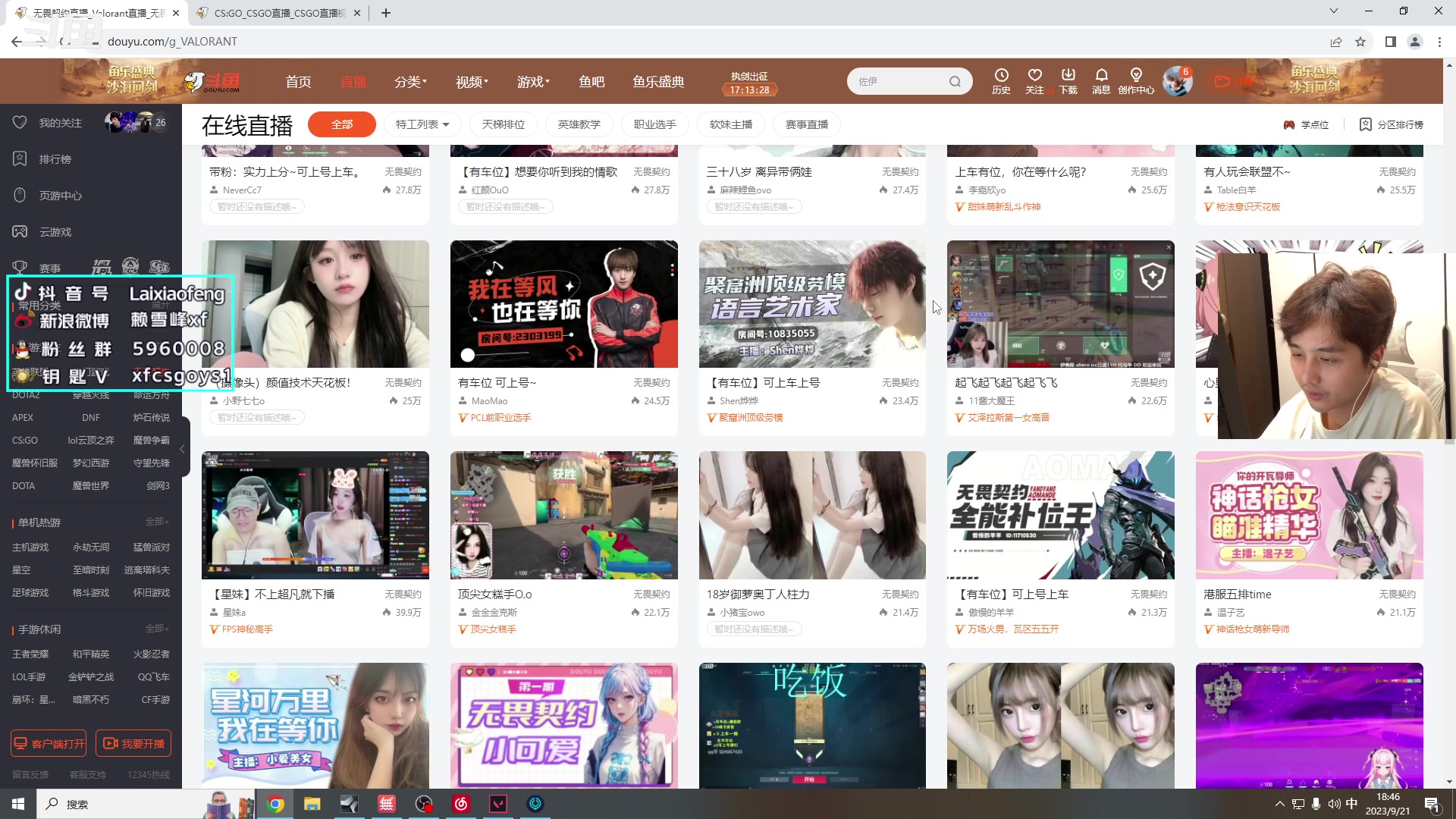
Task: Open the 我在等风也在等你 stream thumbnail
Action: [564, 304]
